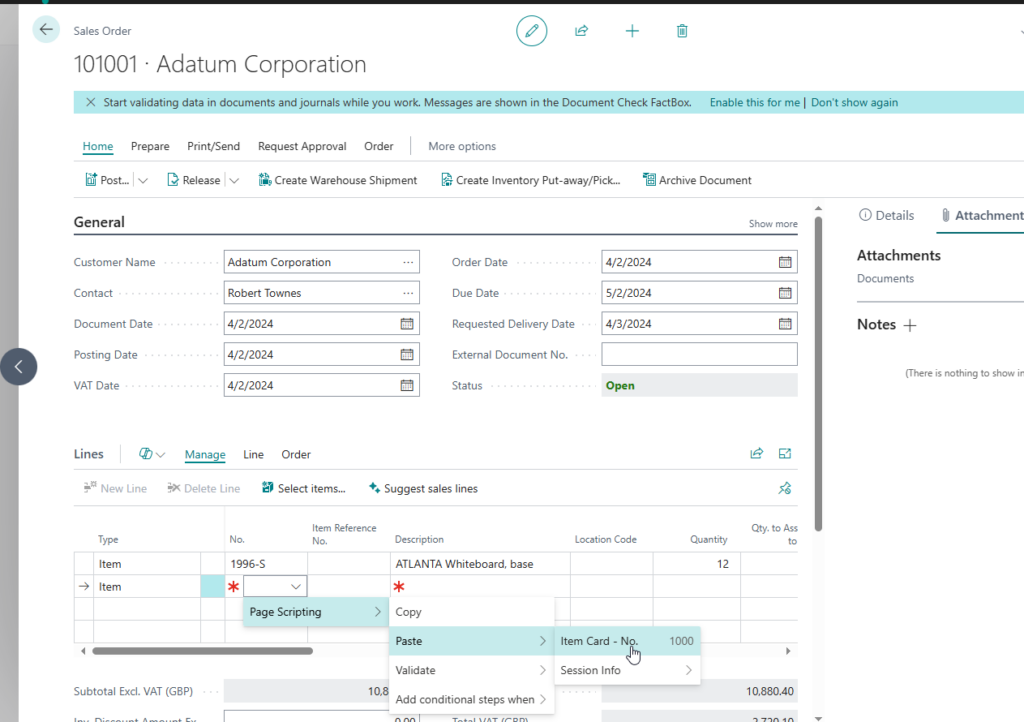1024x722 pixels.
Task: Open Requested Delivery Date calendar picker
Action: click(785, 324)
